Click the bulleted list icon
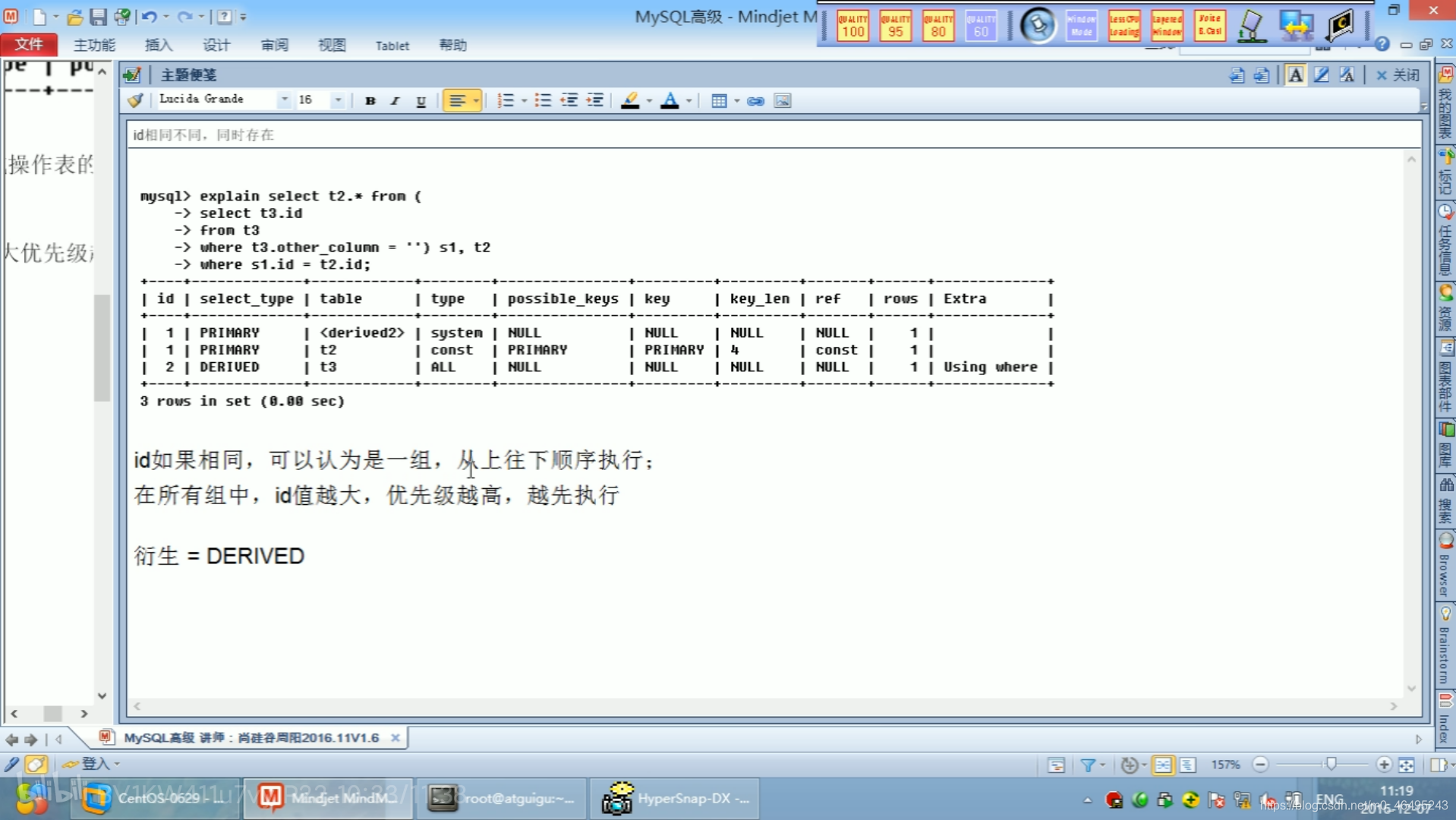The width and height of the screenshot is (1456, 820). pos(543,100)
